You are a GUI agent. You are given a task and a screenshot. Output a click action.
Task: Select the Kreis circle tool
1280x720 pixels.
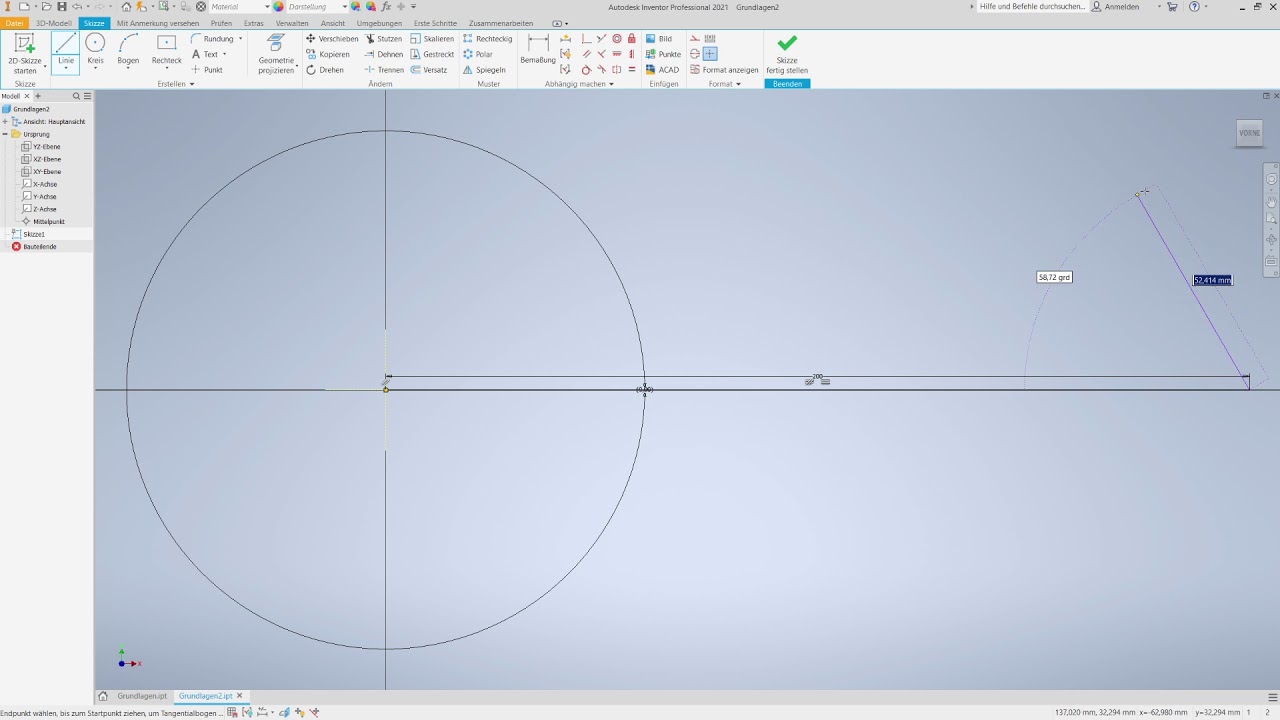pyautogui.click(x=95, y=49)
